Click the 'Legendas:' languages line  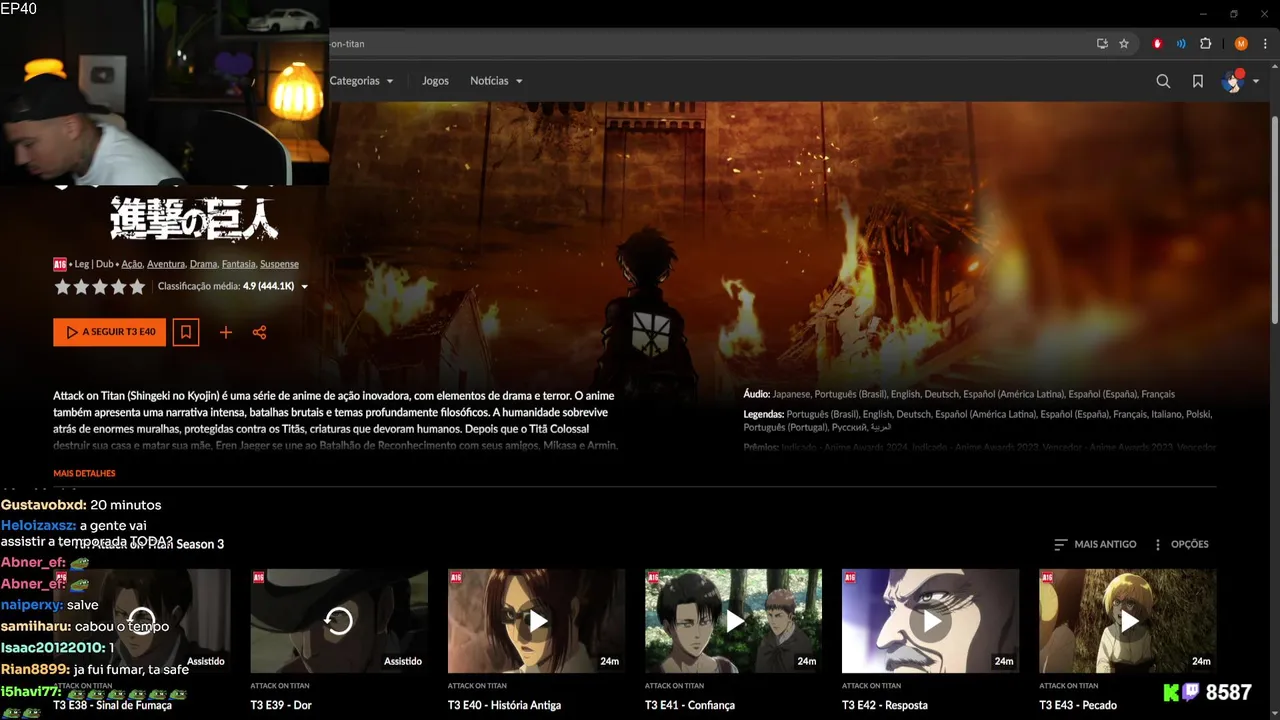pyautogui.click(x=978, y=420)
